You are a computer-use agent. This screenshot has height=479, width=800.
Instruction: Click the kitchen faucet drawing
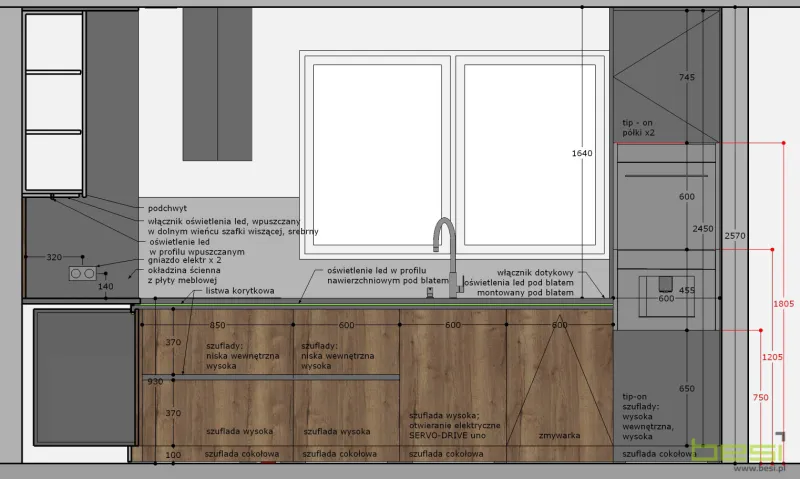[x=449, y=258]
